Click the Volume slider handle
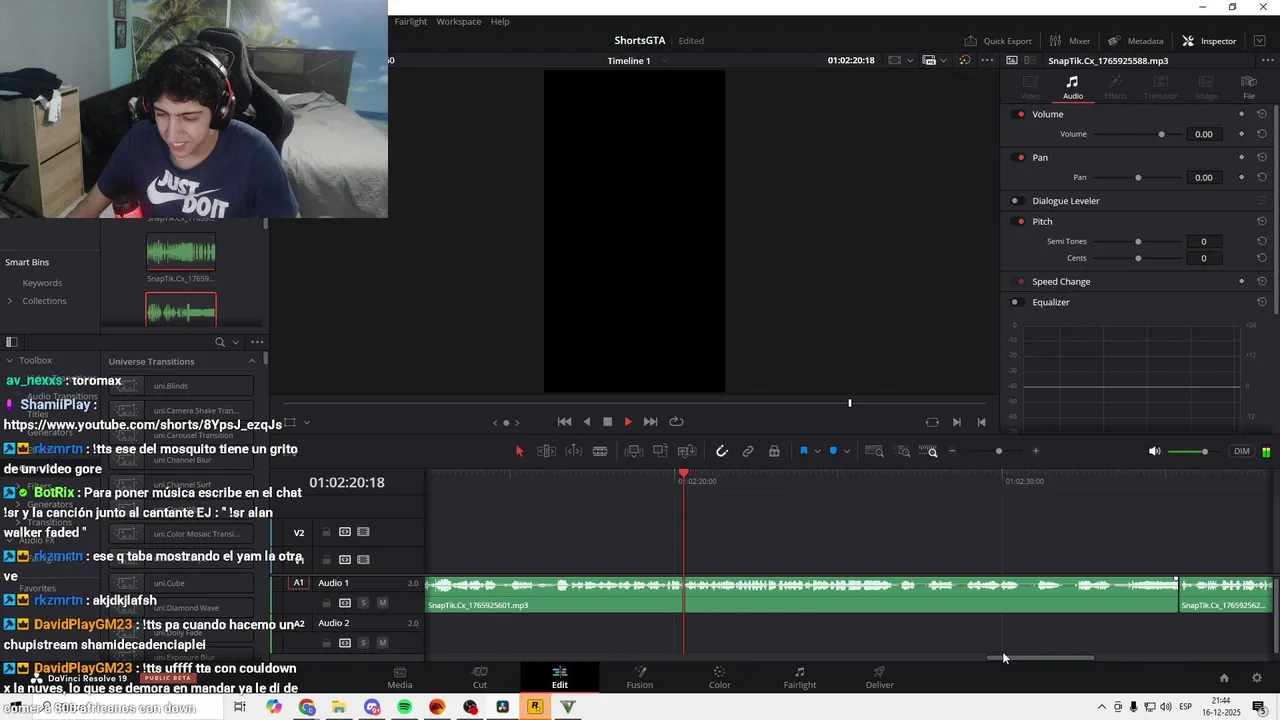The height and width of the screenshot is (720, 1280). 1161,134
